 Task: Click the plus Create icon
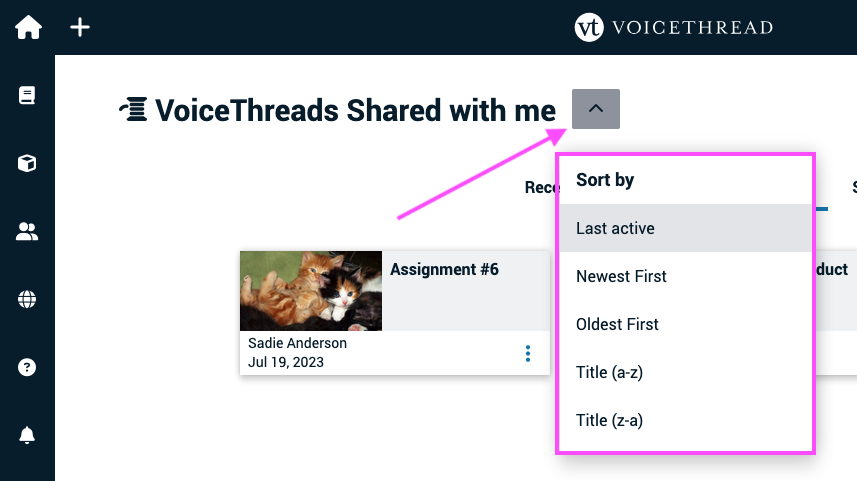click(80, 27)
